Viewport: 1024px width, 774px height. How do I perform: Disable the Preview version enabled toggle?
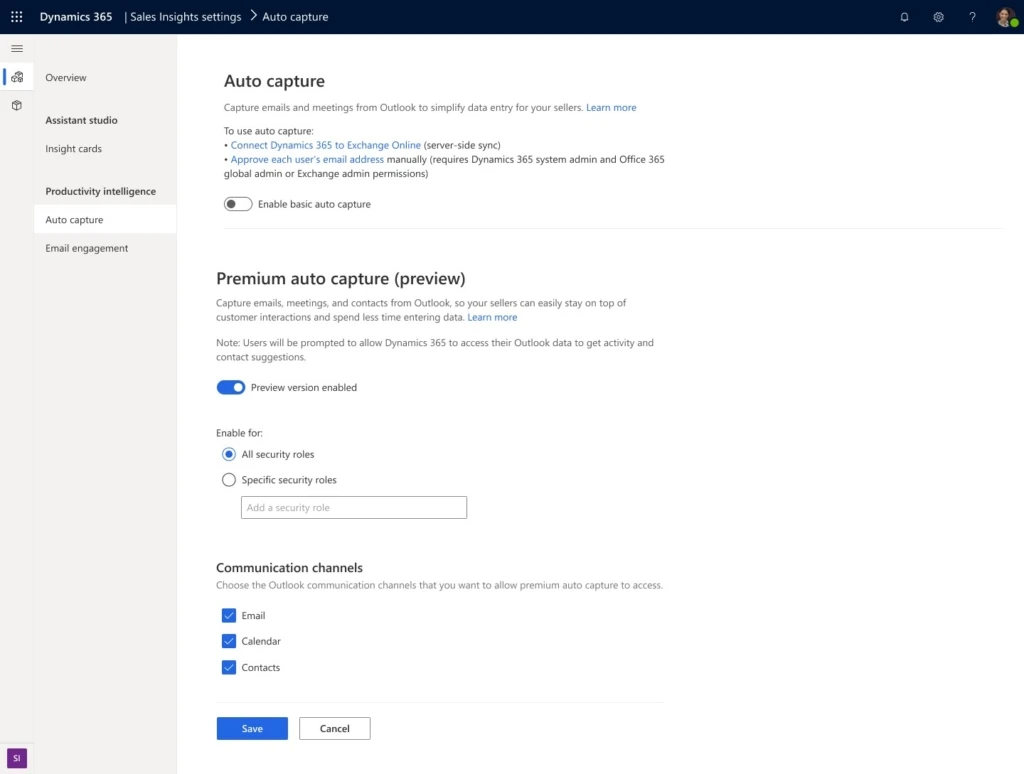231,387
